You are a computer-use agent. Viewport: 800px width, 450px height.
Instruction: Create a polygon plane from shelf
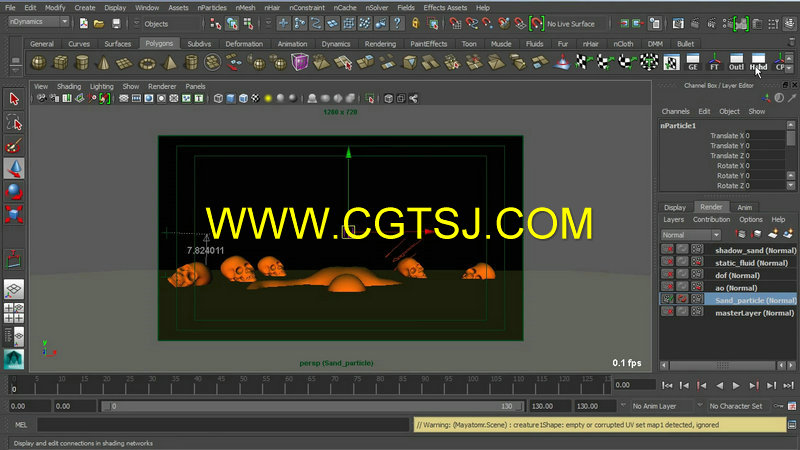point(125,63)
